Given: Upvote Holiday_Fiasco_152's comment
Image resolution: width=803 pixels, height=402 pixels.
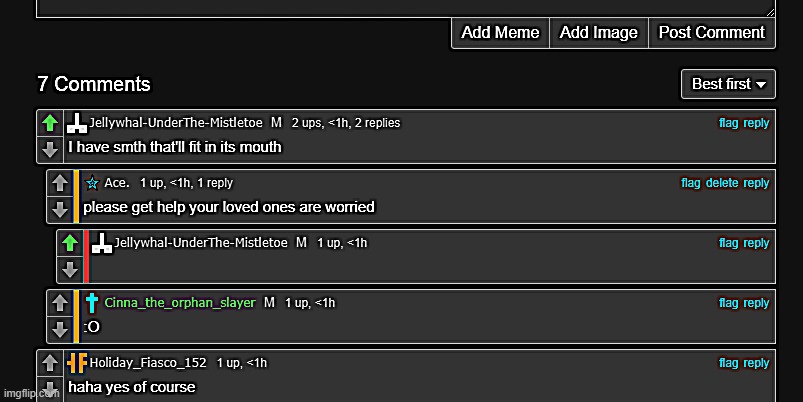Looking at the screenshot, I should 50,363.
